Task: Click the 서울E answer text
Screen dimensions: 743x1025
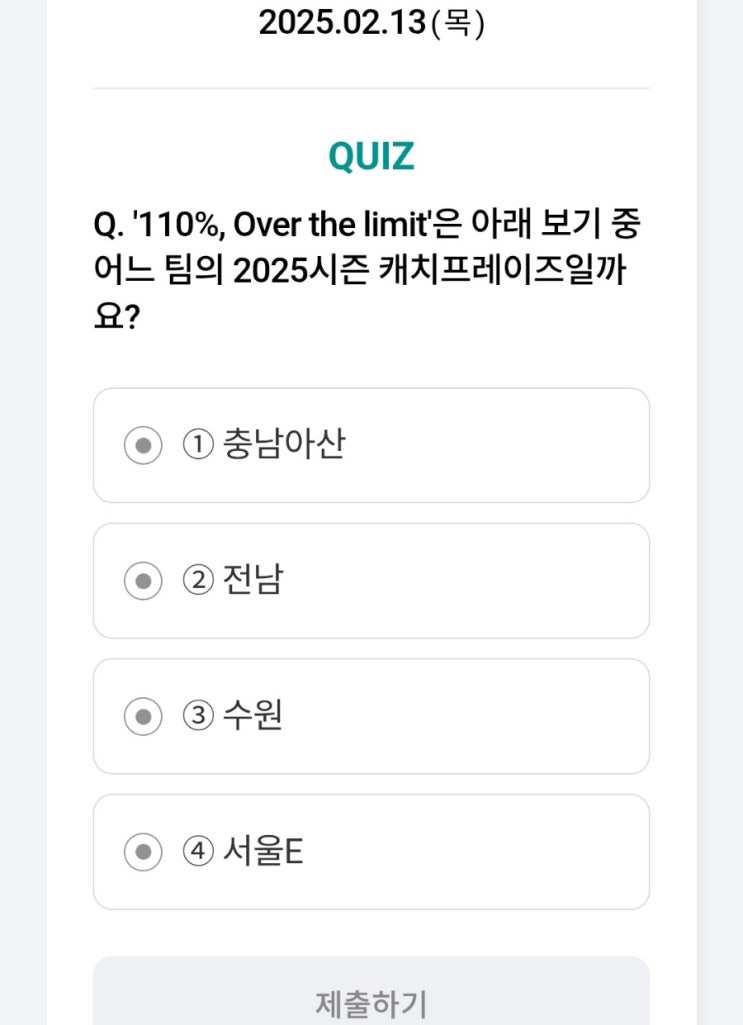Action: [264, 852]
